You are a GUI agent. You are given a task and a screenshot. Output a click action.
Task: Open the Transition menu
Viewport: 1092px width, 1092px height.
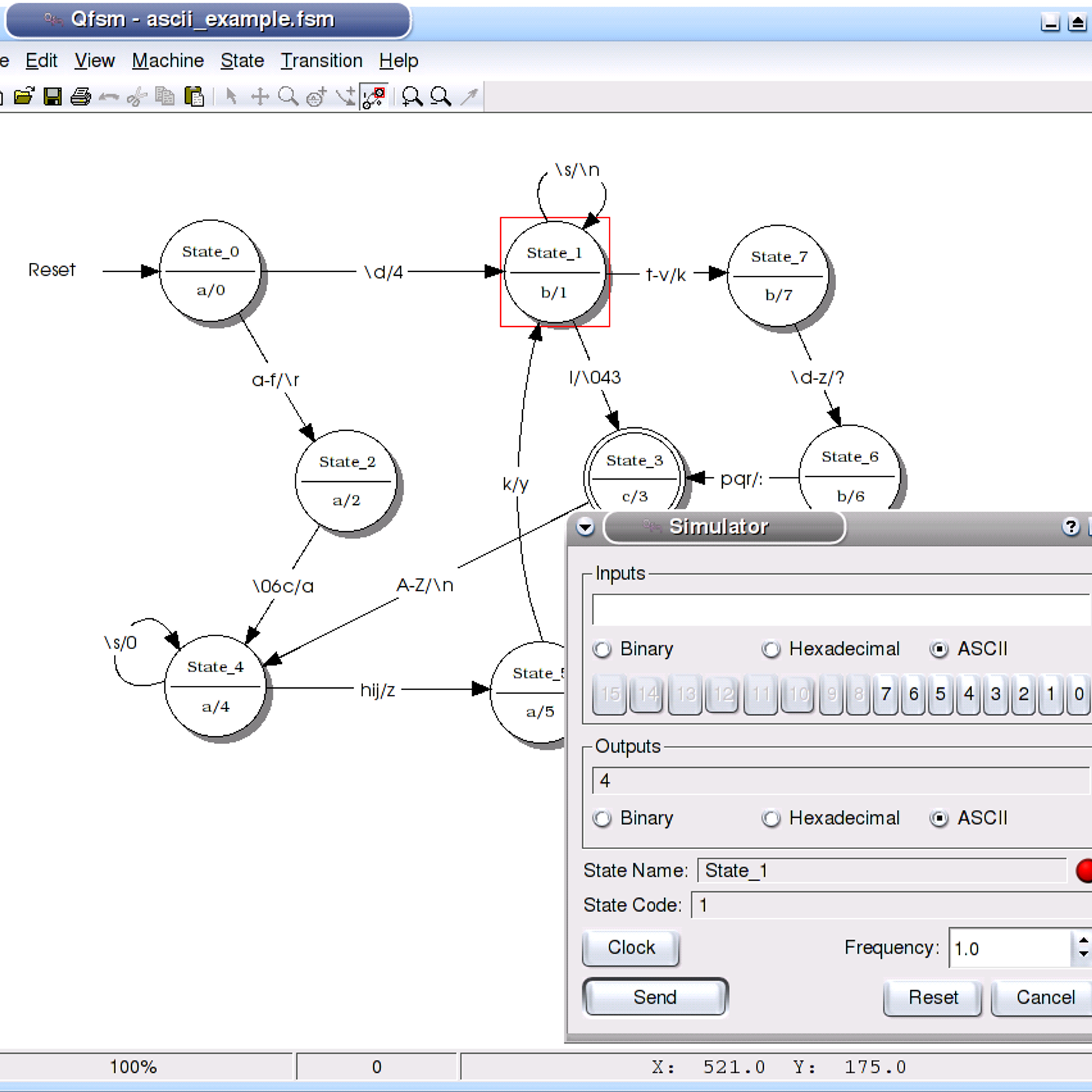pyautogui.click(x=321, y=61)
